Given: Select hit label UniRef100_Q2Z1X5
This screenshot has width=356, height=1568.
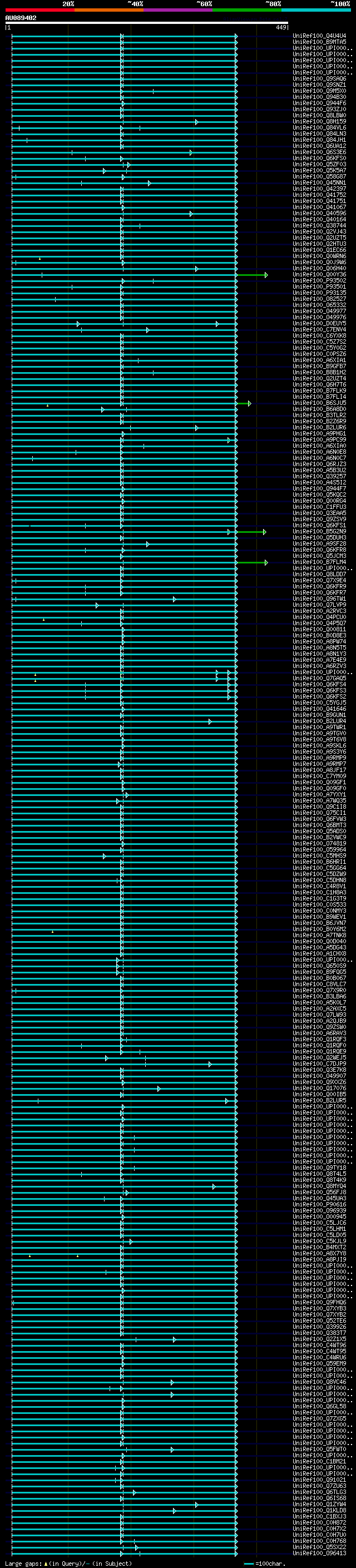Looking at the screenshot, I should 319,1339.
